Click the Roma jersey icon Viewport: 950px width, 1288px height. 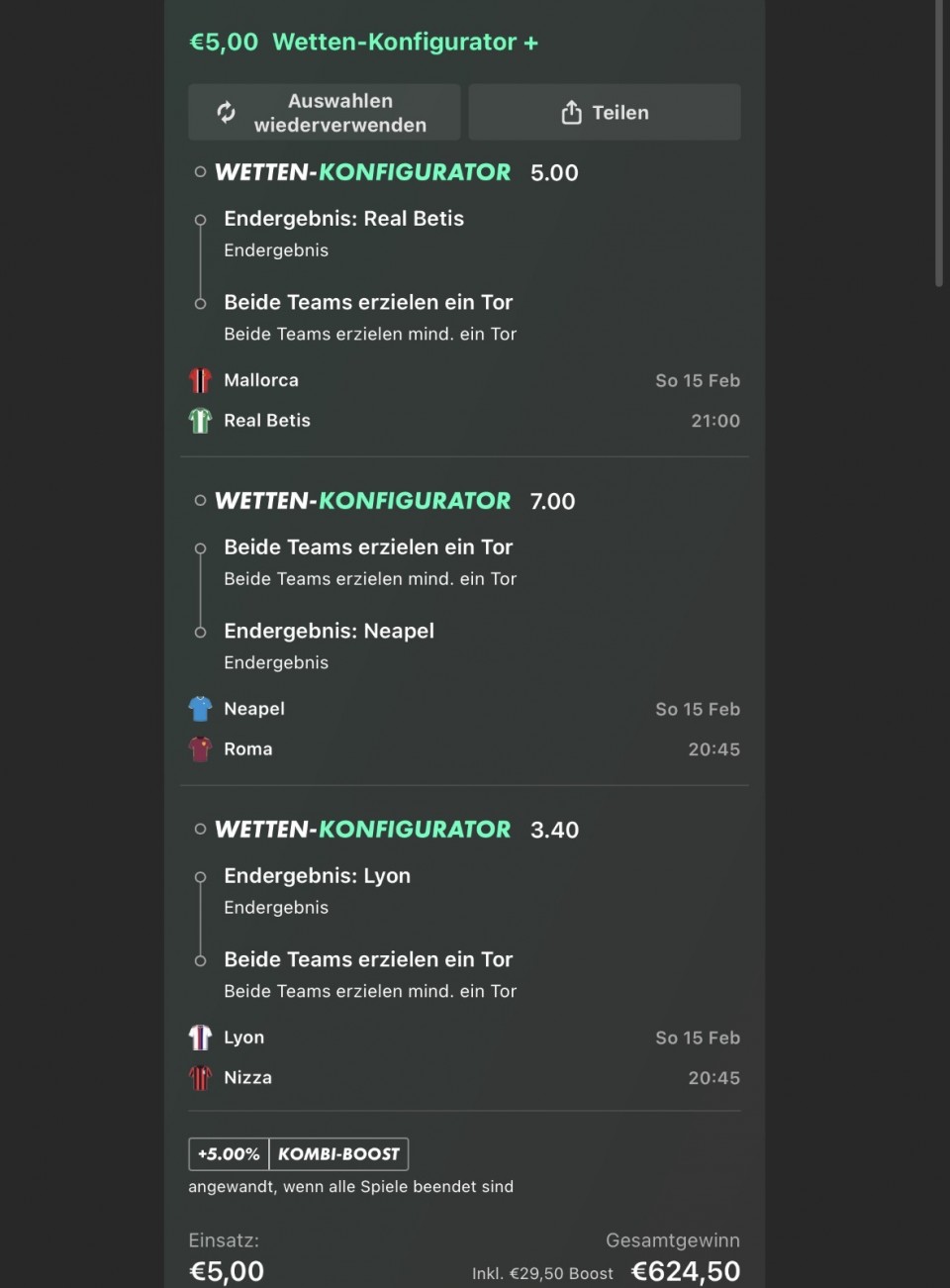pyautogui.click(x=200, y=749)
